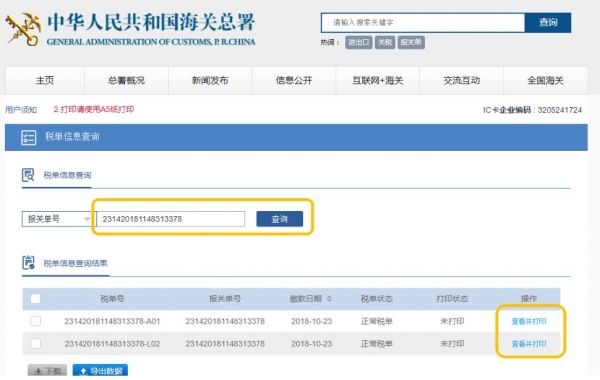Click the tax bill query list icon in blue bar
Screen dimensions: 600x380
click(x=28, y=137)
